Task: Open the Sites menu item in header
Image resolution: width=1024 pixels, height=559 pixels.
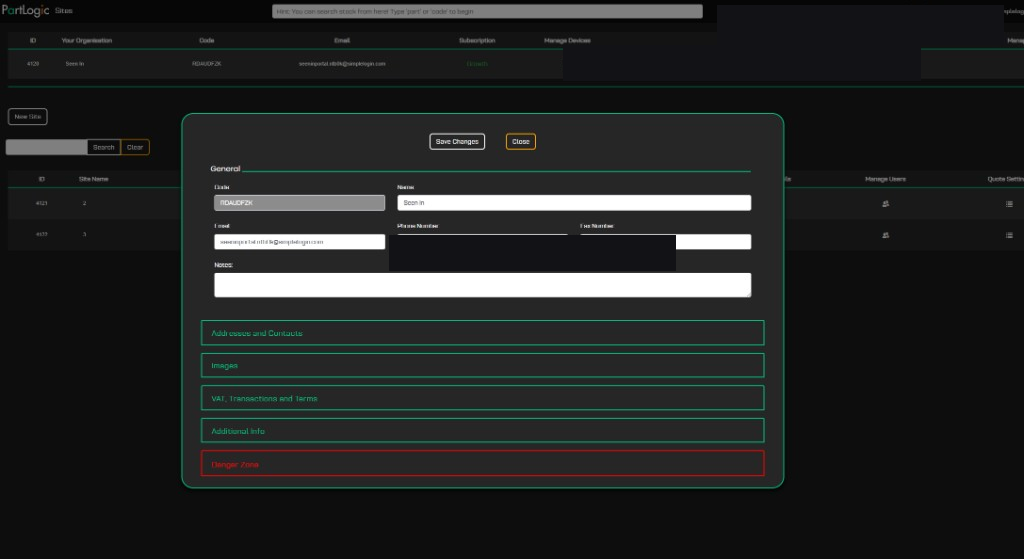Action: tap(63, 11)
